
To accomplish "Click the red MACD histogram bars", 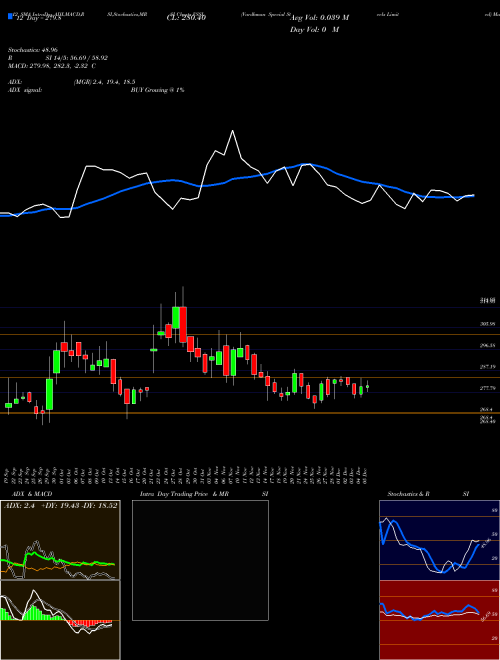I will point(90,623).
